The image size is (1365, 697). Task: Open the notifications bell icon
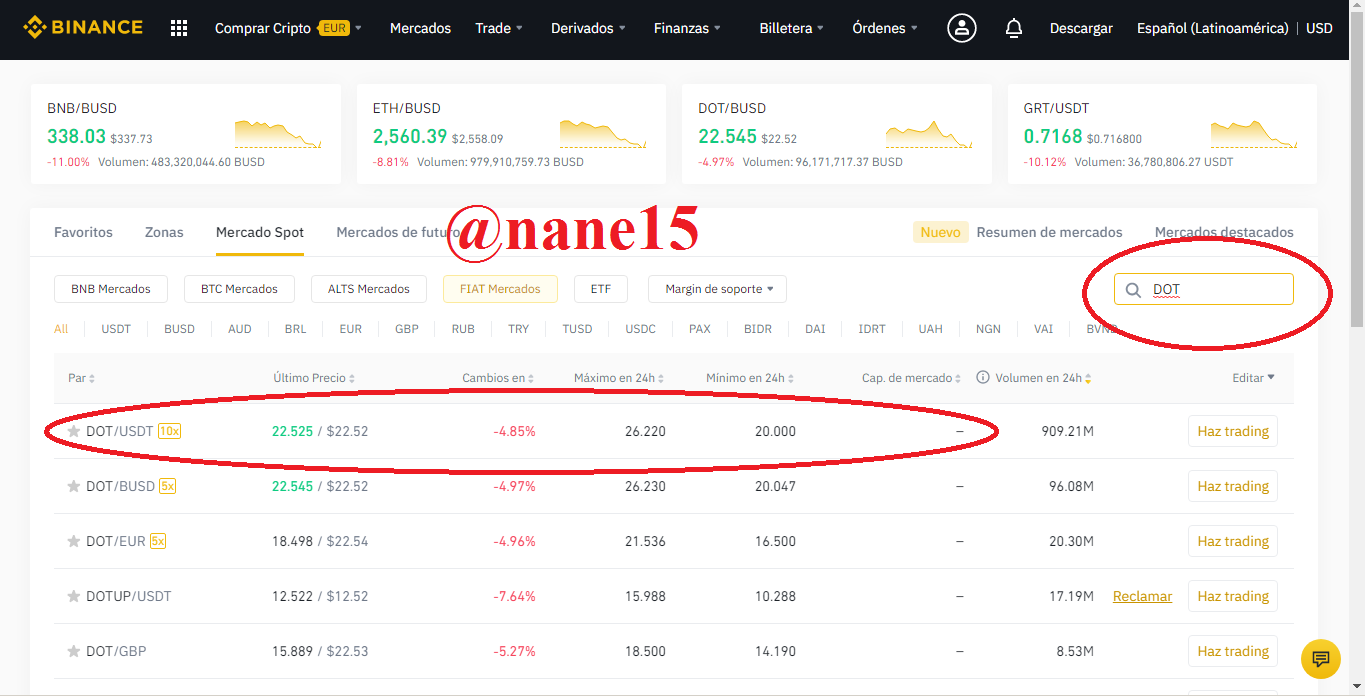click(1014, 28)
